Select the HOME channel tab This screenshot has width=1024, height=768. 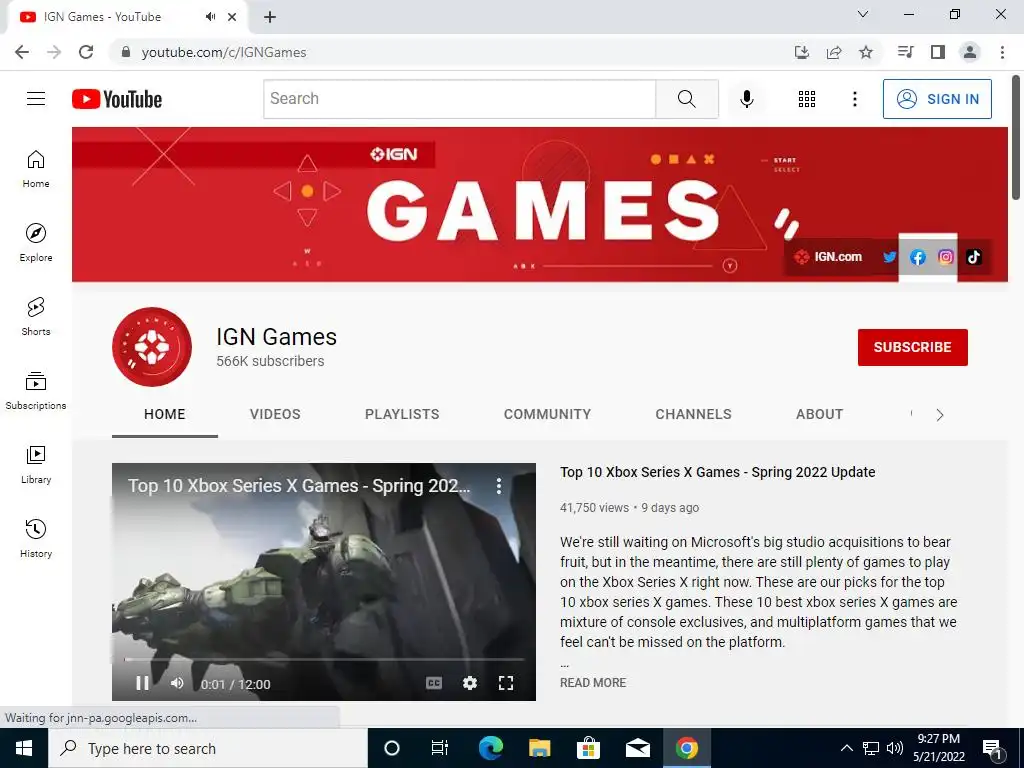[165, 414]
